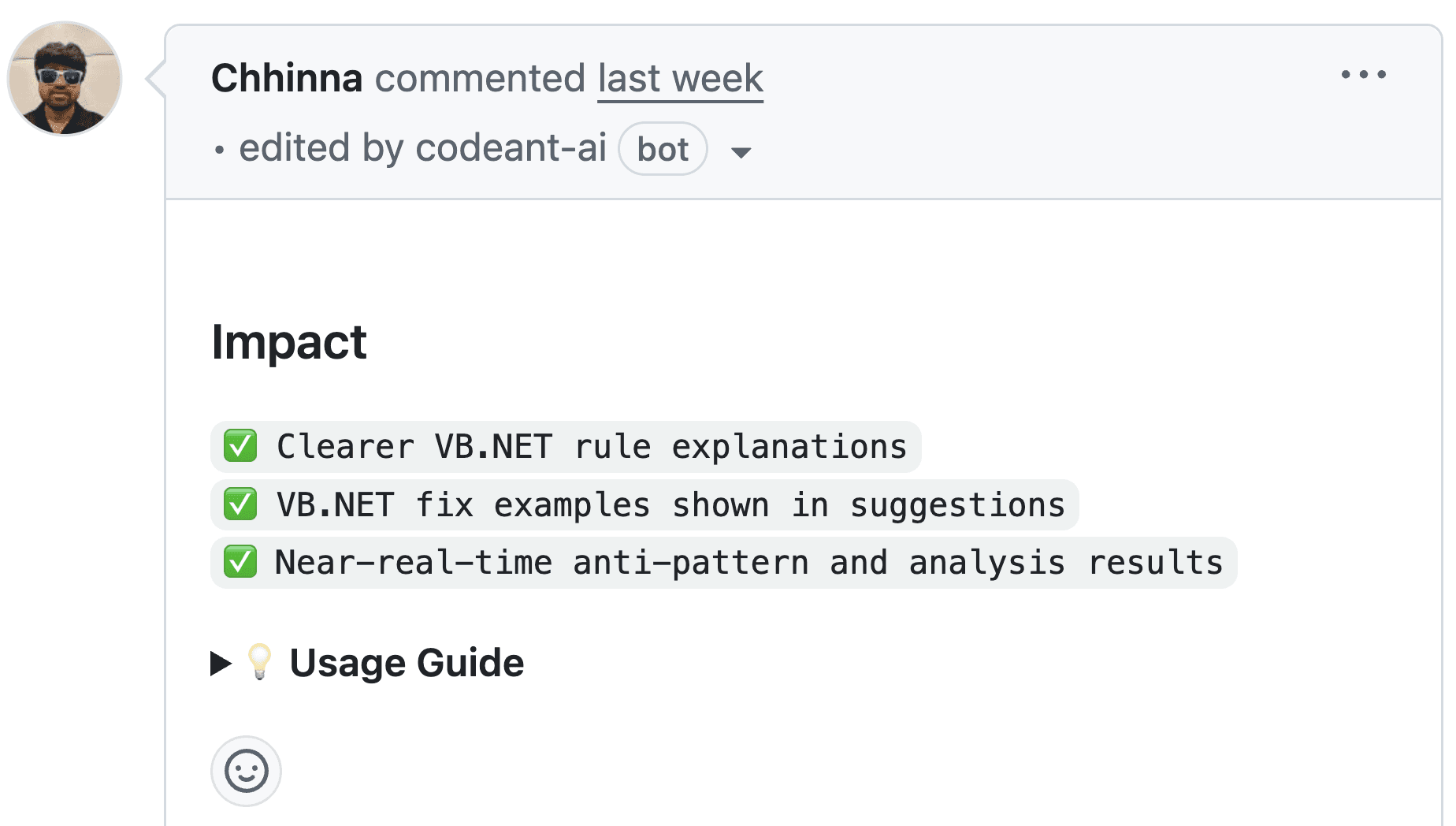1456x826 pixels.
Task: Click the Chhinna username
Action: [287, 77]
